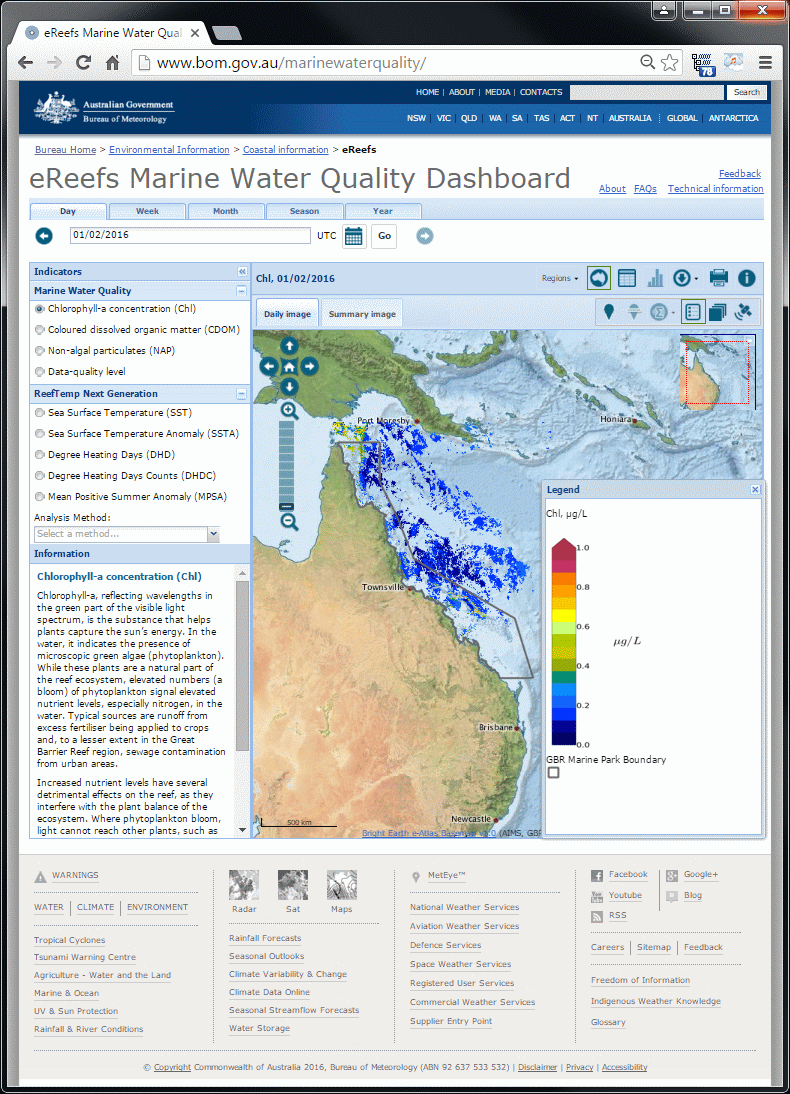Viewport: 790px width, 1094px height.
Task: Open the Analysis Method combo box
Action: click(127, 534)
